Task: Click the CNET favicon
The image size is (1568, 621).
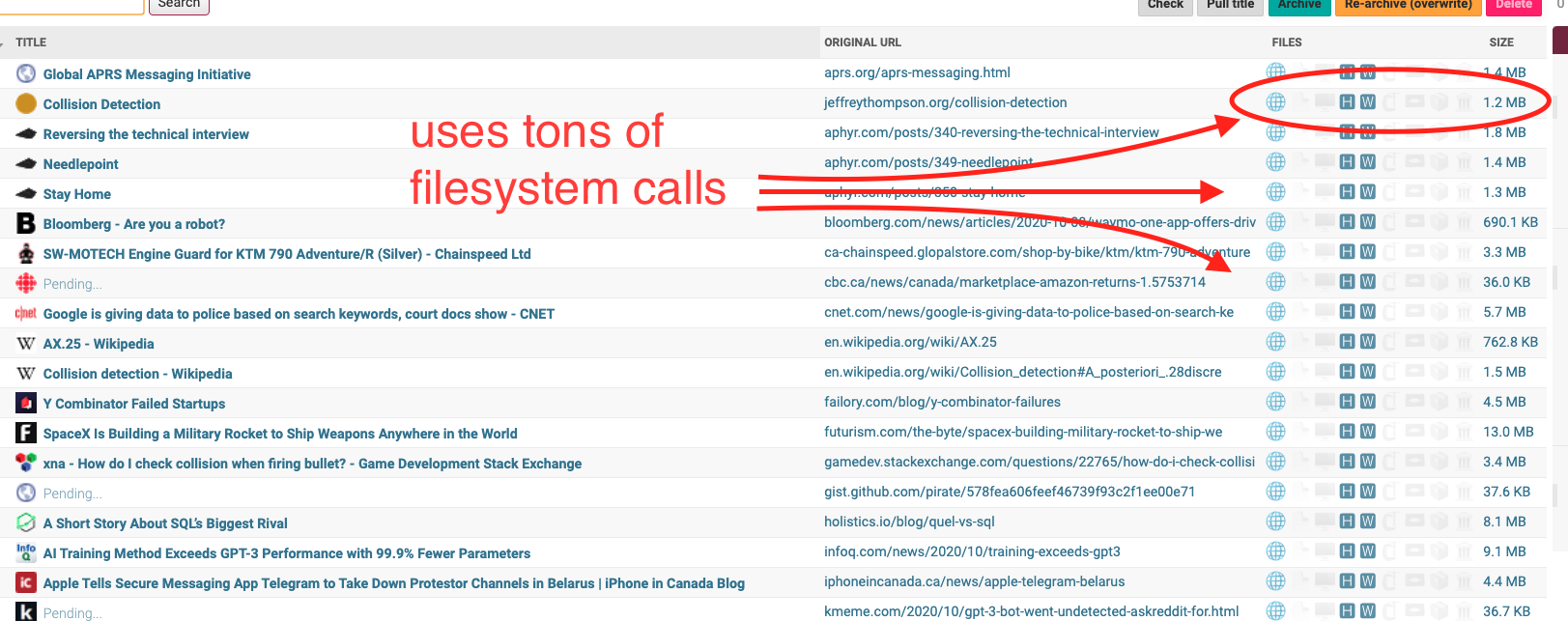Action: (26, 313)
